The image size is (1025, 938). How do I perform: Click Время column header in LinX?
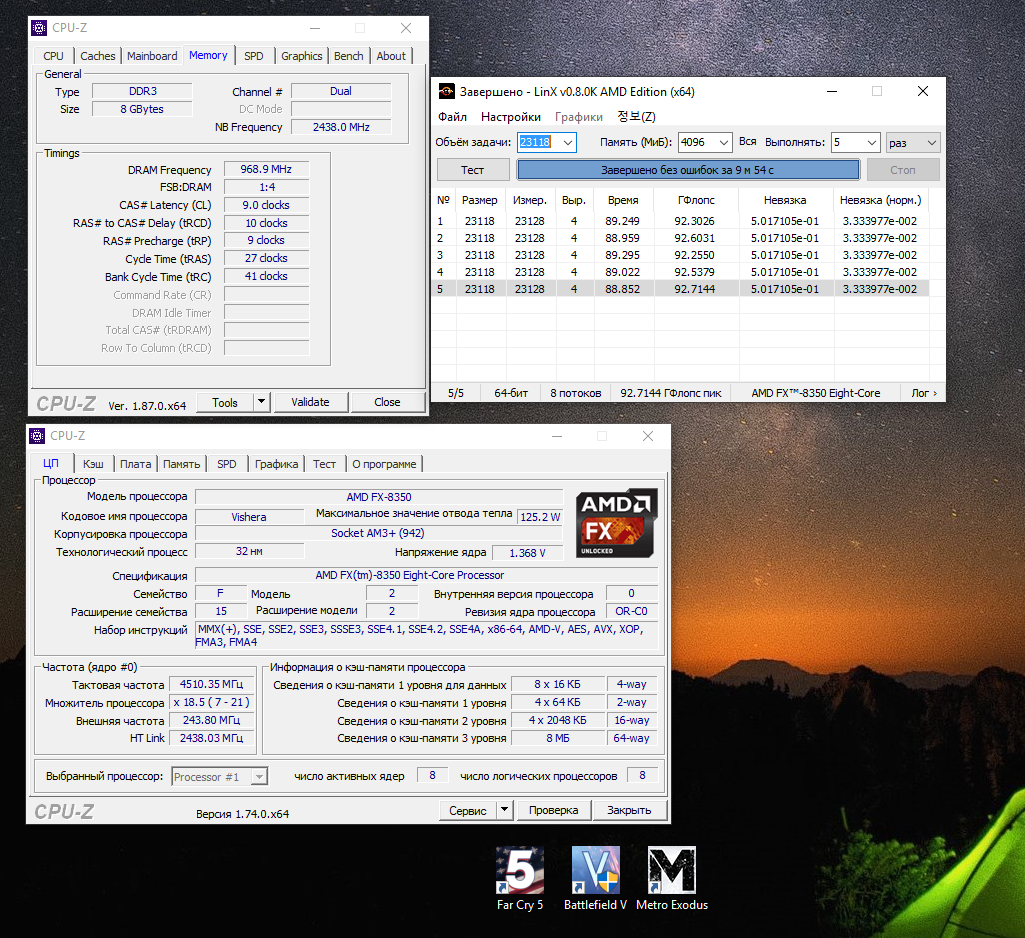(623, 200)
